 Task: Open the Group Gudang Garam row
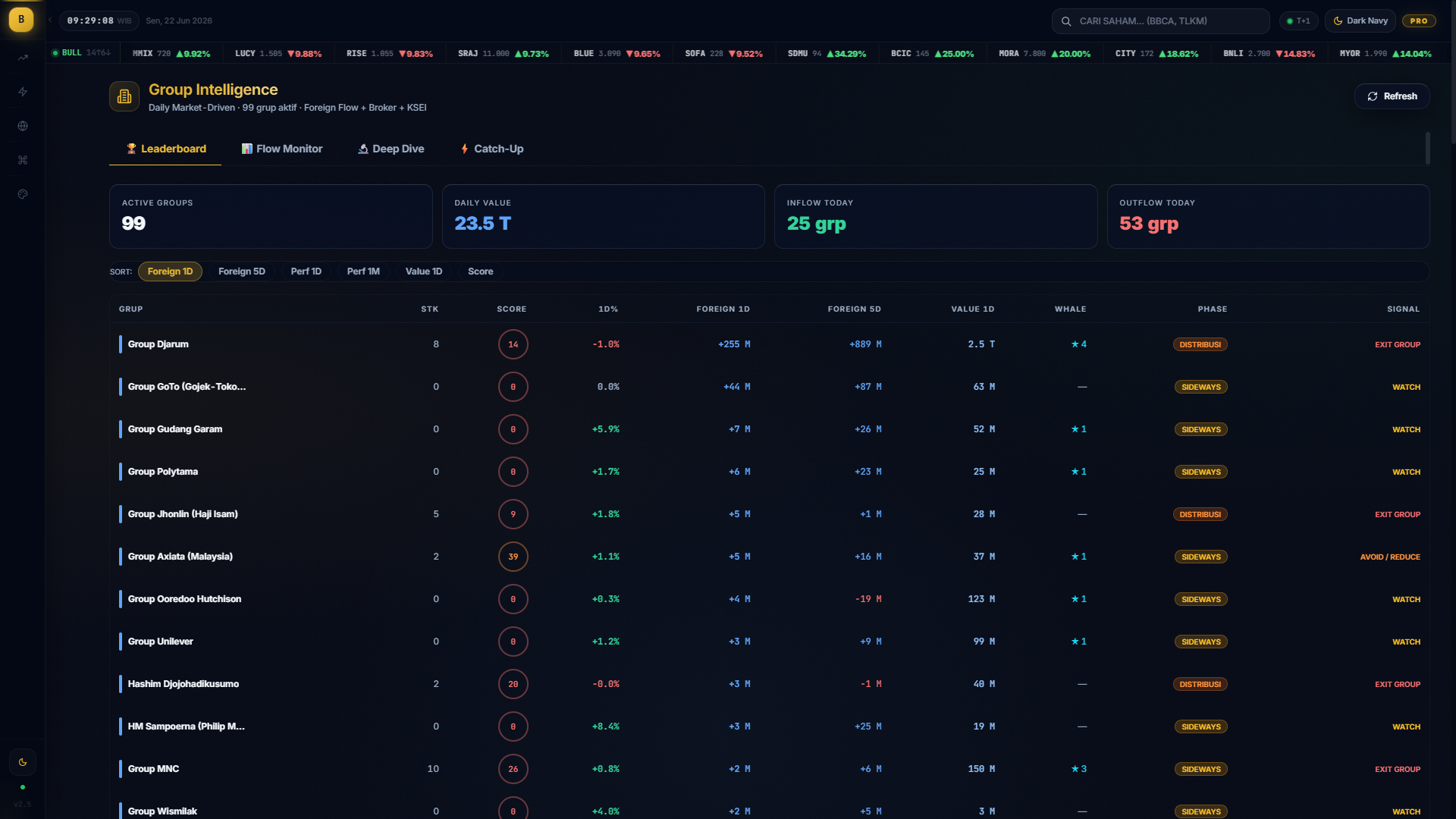(769, 429)
